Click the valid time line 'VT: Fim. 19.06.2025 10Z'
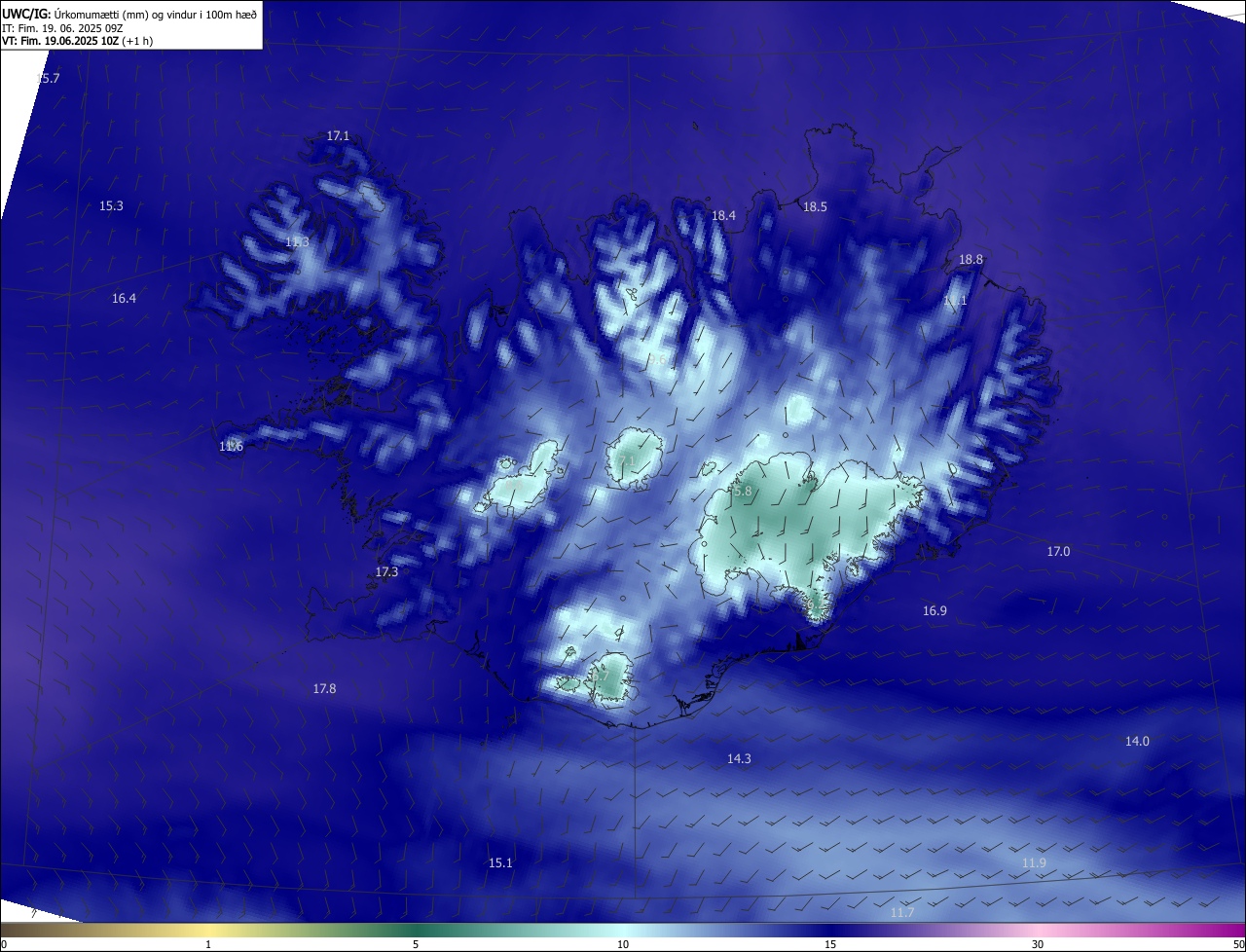The image size is (1246, 952). [60, 41]
